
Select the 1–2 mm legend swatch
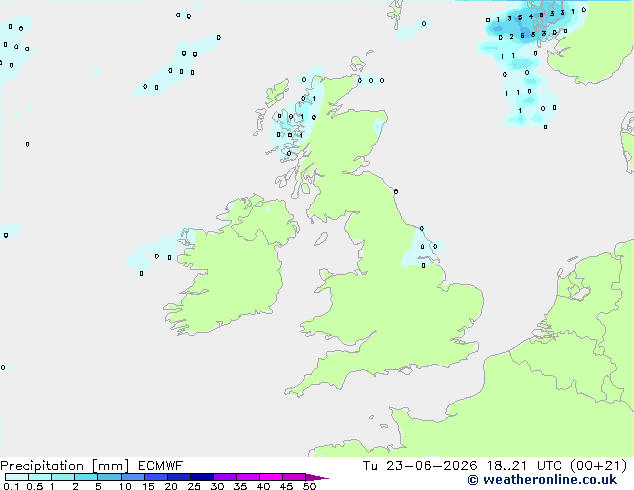[63, 477]
